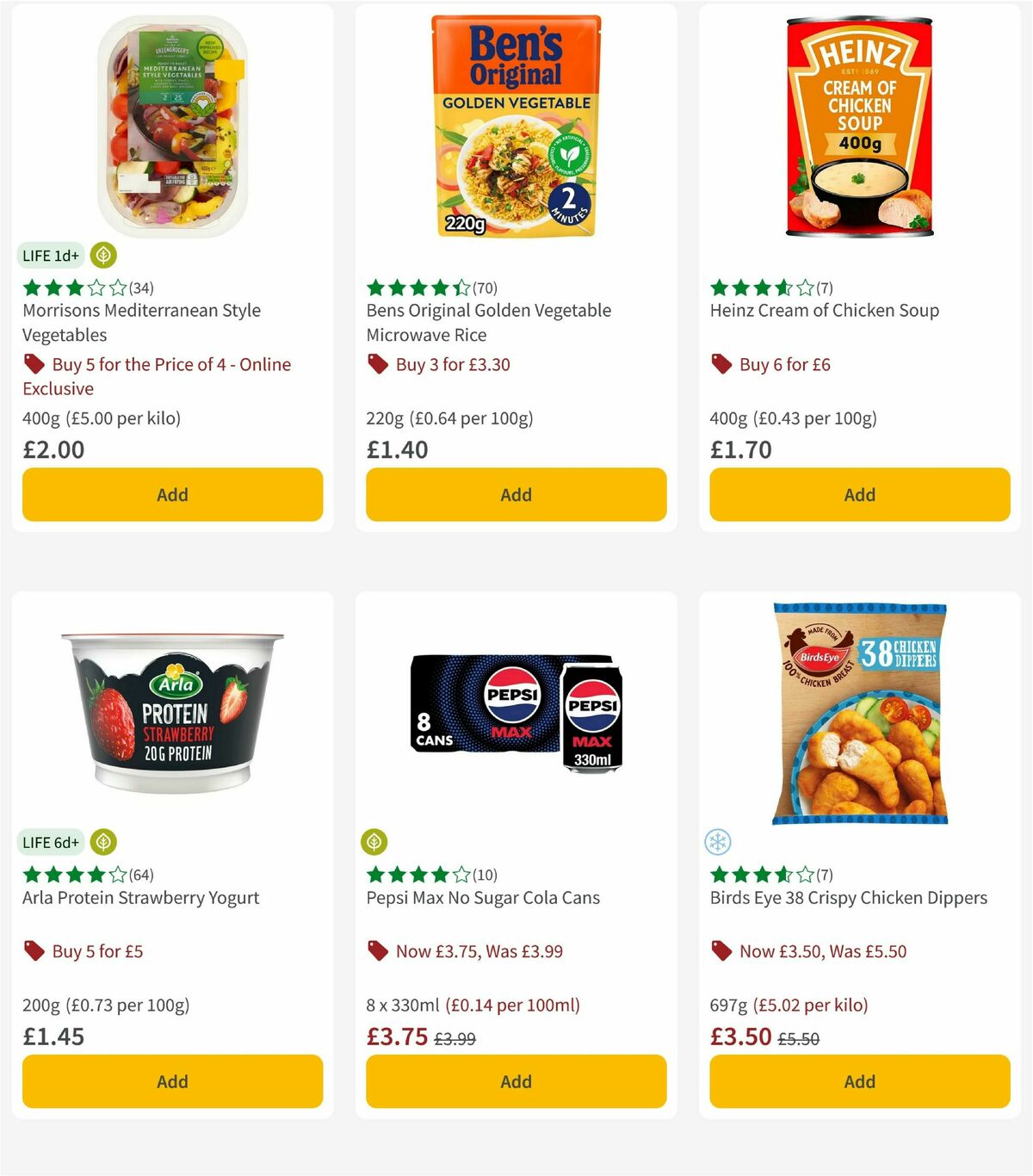Image resolution: width=1033 pixels, height=1176 pixels.
Task: Open Bens Original Golden Vegetable Microwave Rice page
Action: pyautogui.click(x=488, y=323)
